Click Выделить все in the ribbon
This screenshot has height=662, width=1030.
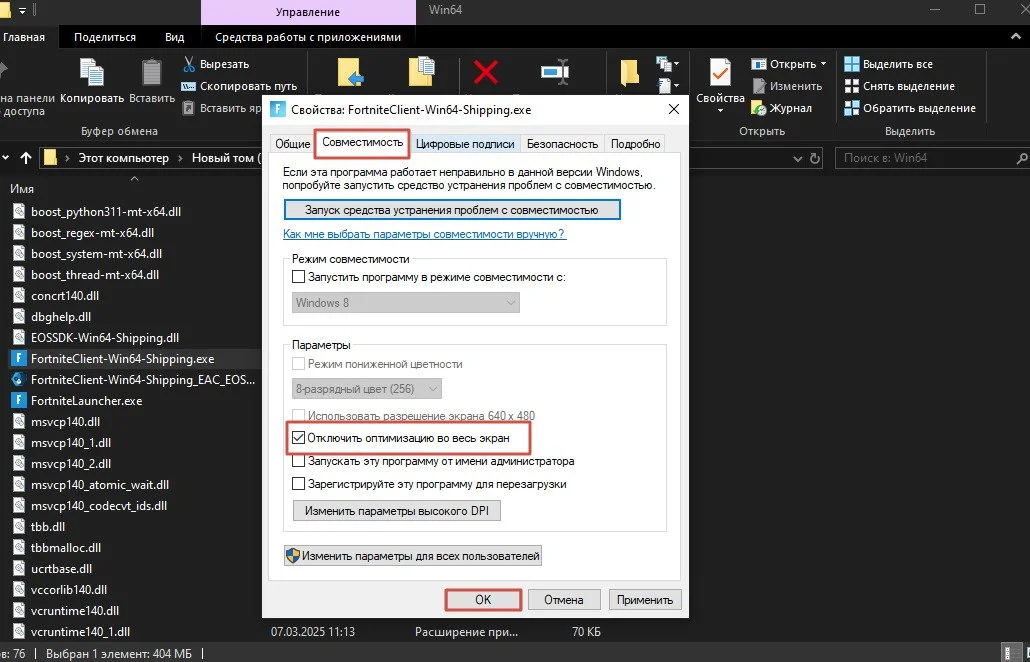pyautogui.click(x=888, y=64)
